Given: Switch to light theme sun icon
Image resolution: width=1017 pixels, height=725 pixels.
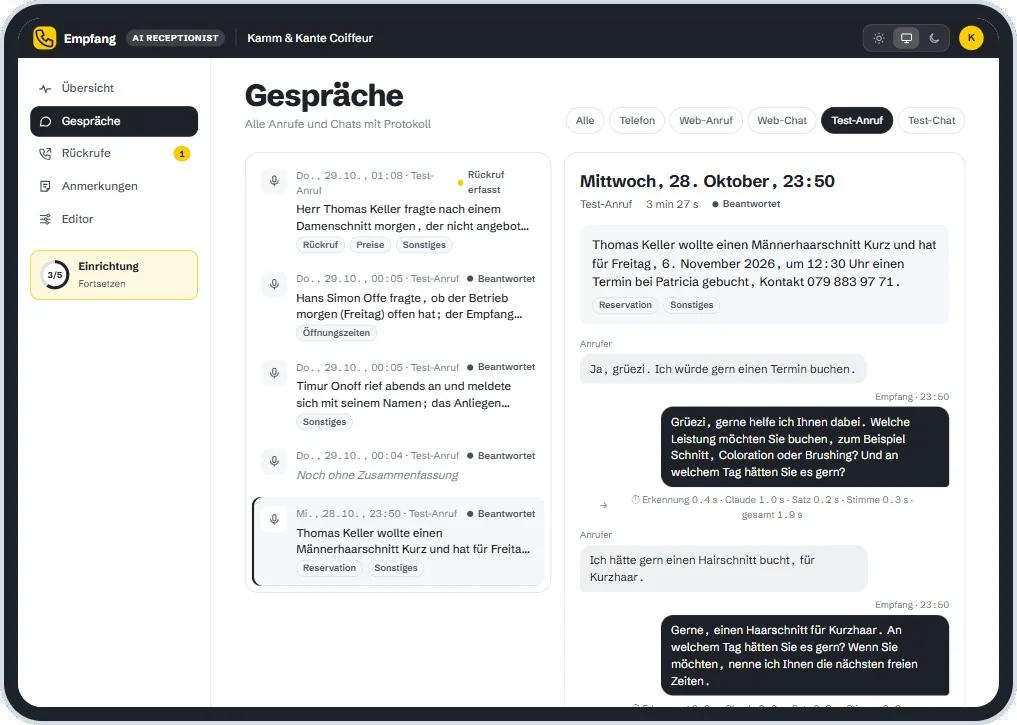Looking at the screenshot, I should tap(879, 38).
